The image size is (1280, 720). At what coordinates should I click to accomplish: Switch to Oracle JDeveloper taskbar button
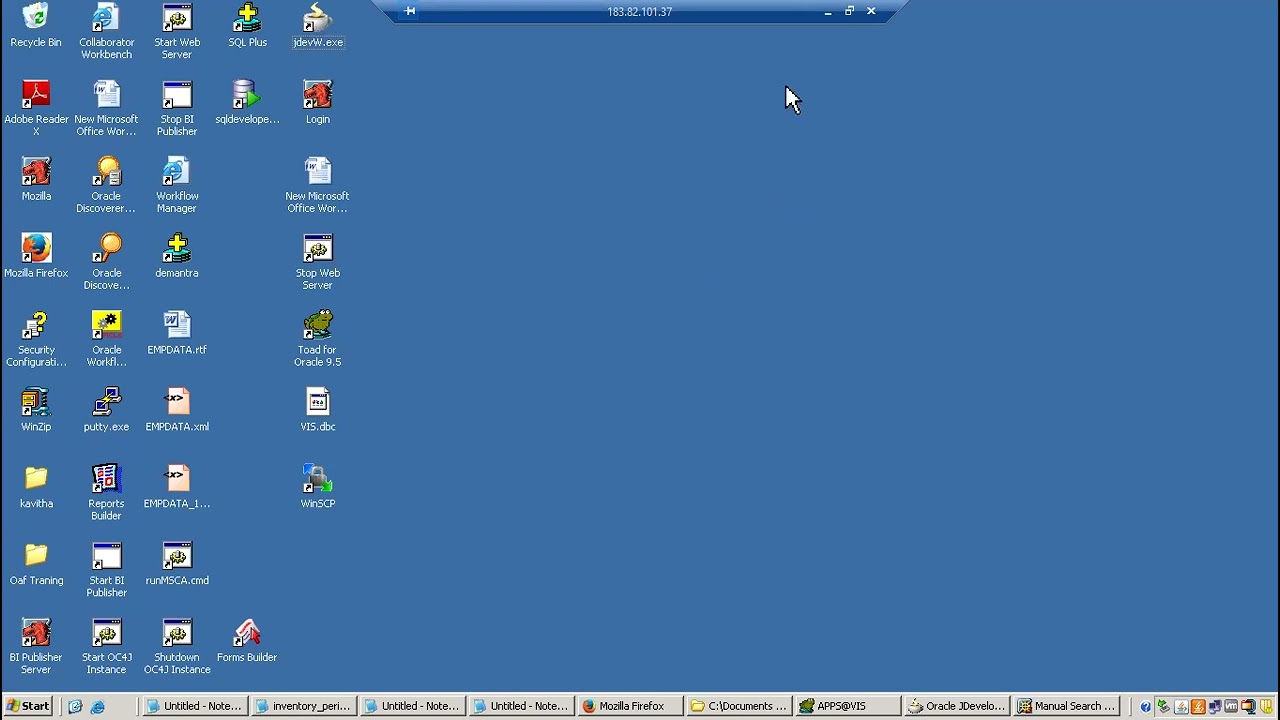957,706
